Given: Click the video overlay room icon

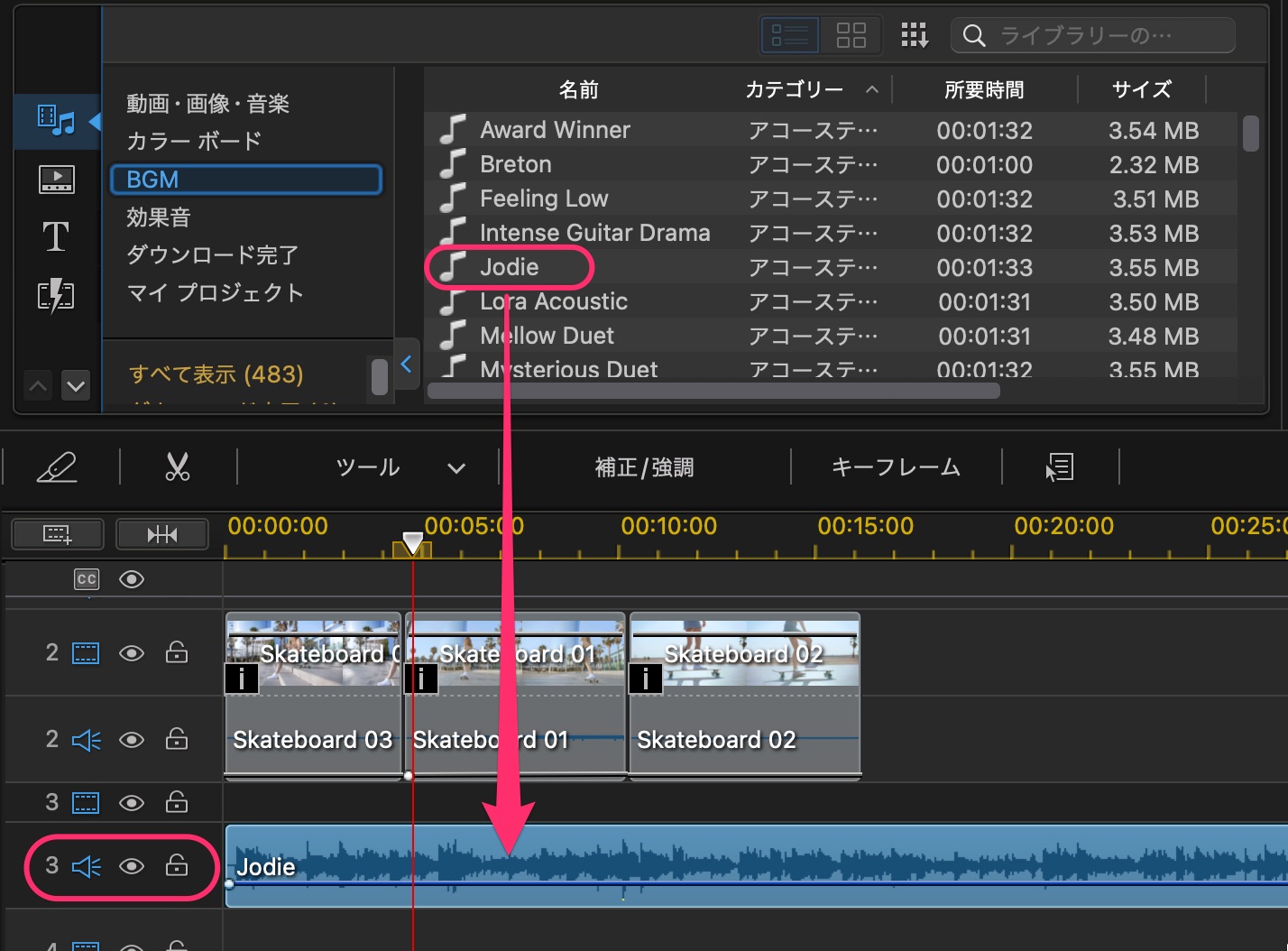Looking at the screenshot, I should point(56,179).
